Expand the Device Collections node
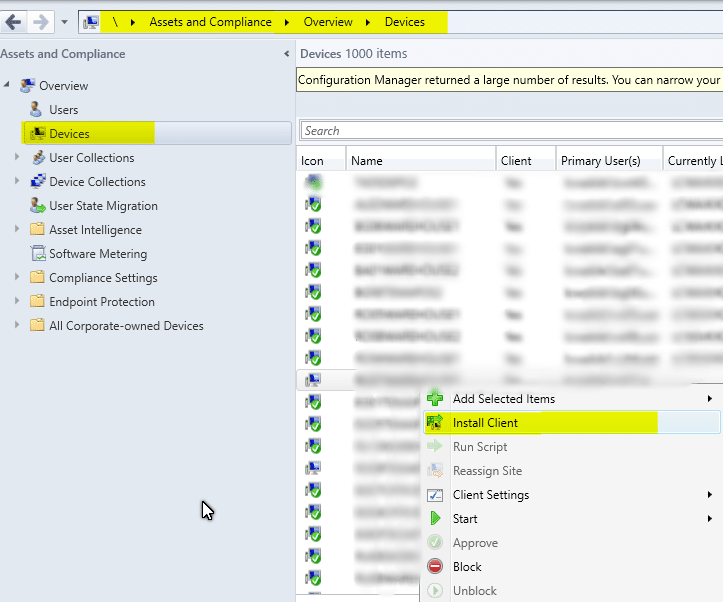This screenshot has width=723, height=602. click(x=17, y=181)
